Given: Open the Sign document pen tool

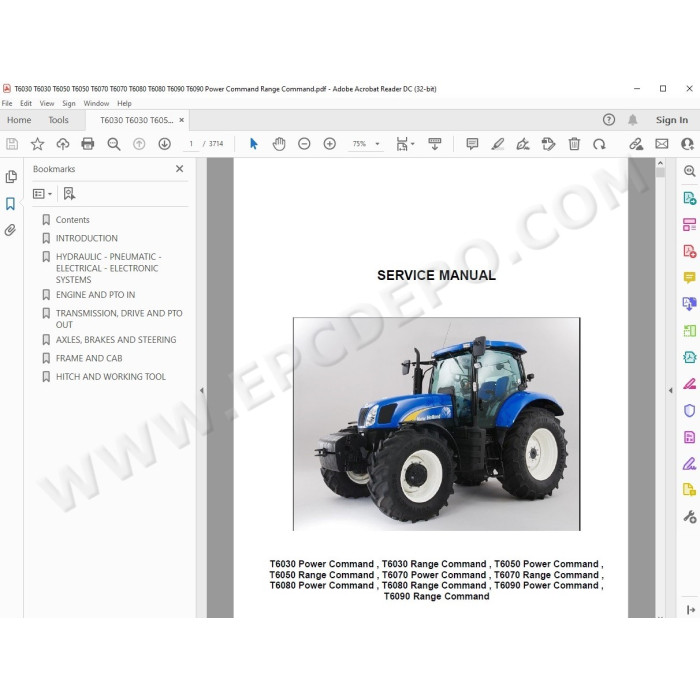Looking at the screenshot, I should (523, 144).
